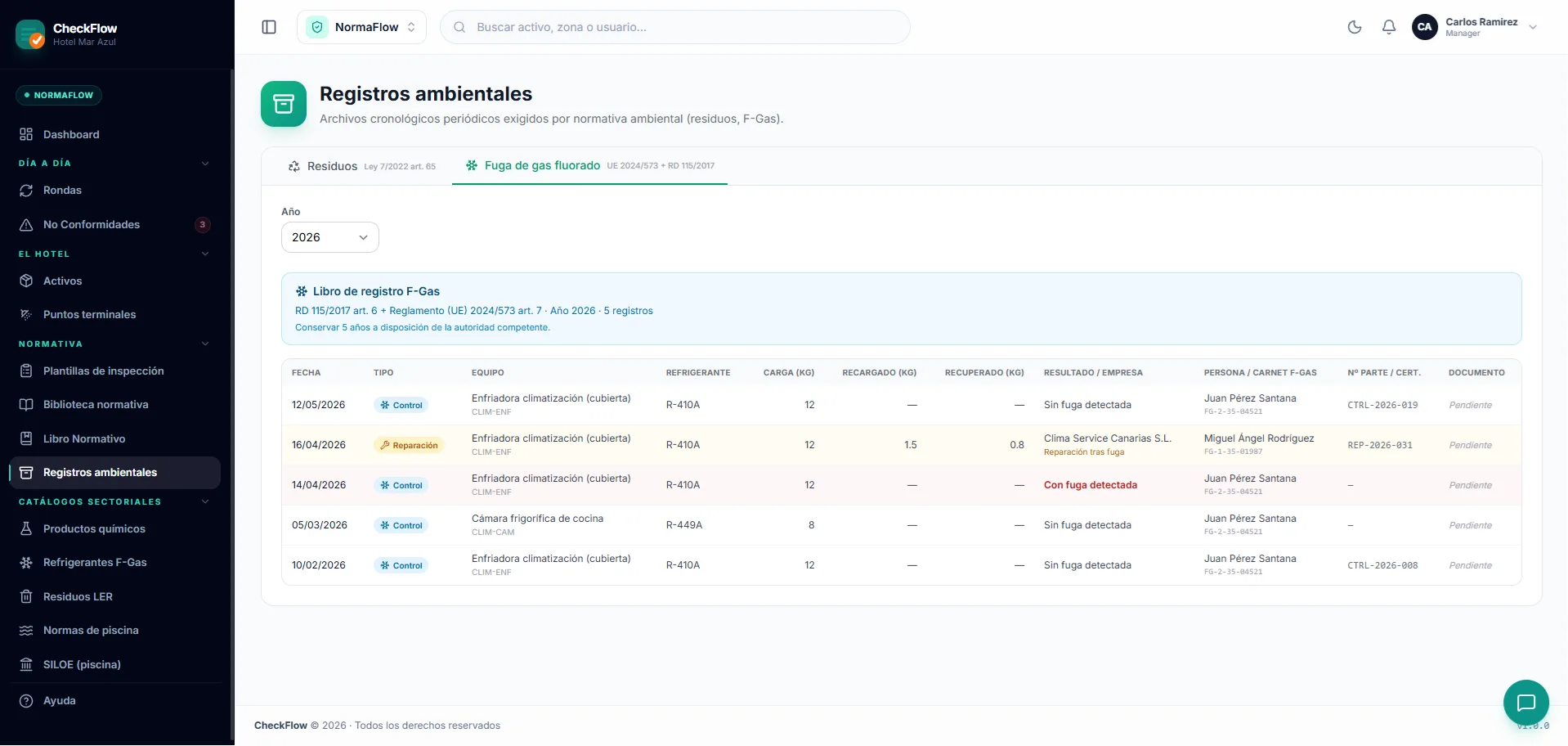Collapse the EL HOTEL section

pyautogui.click(x=205, y=254)
